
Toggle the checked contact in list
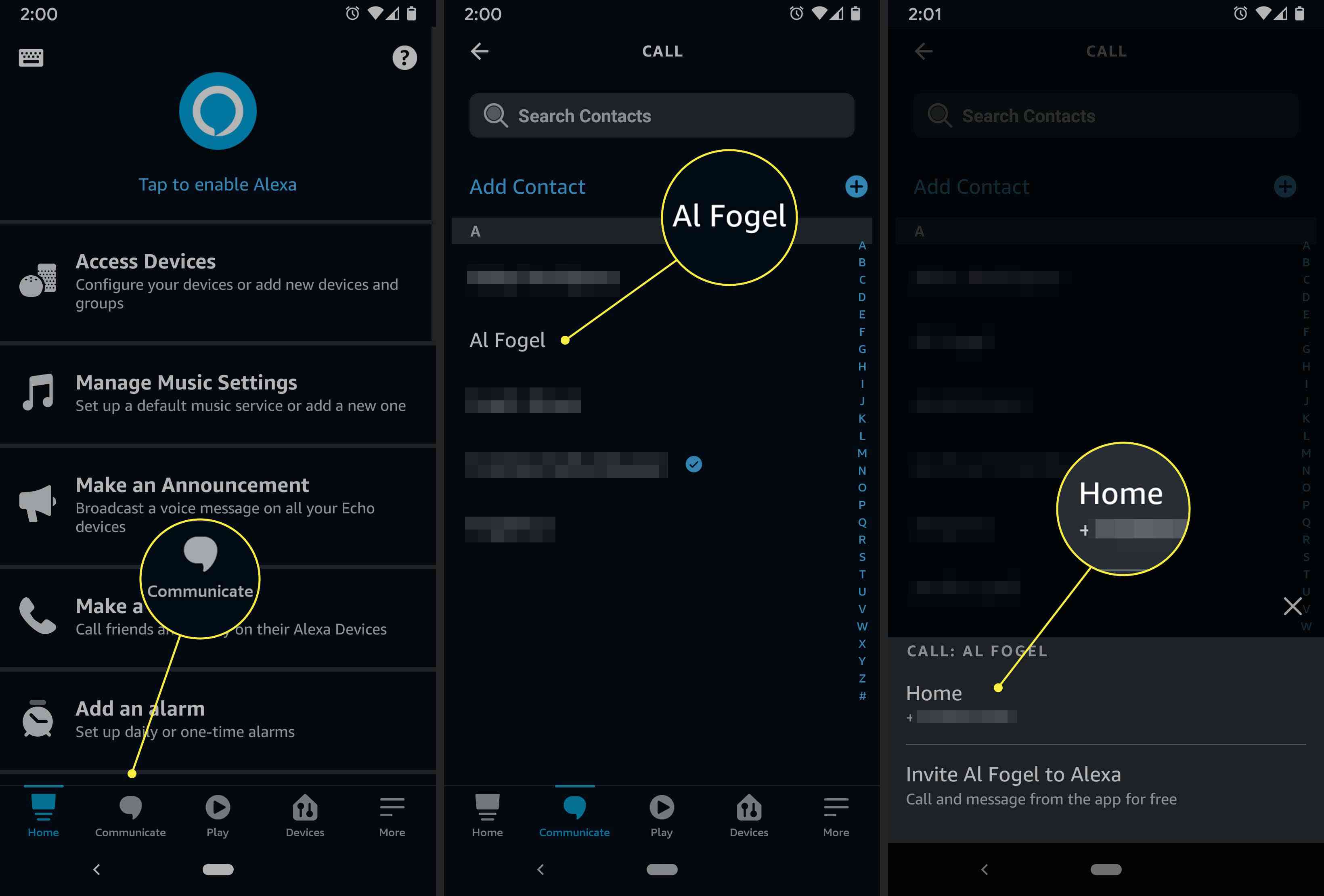tap(697, 463)
